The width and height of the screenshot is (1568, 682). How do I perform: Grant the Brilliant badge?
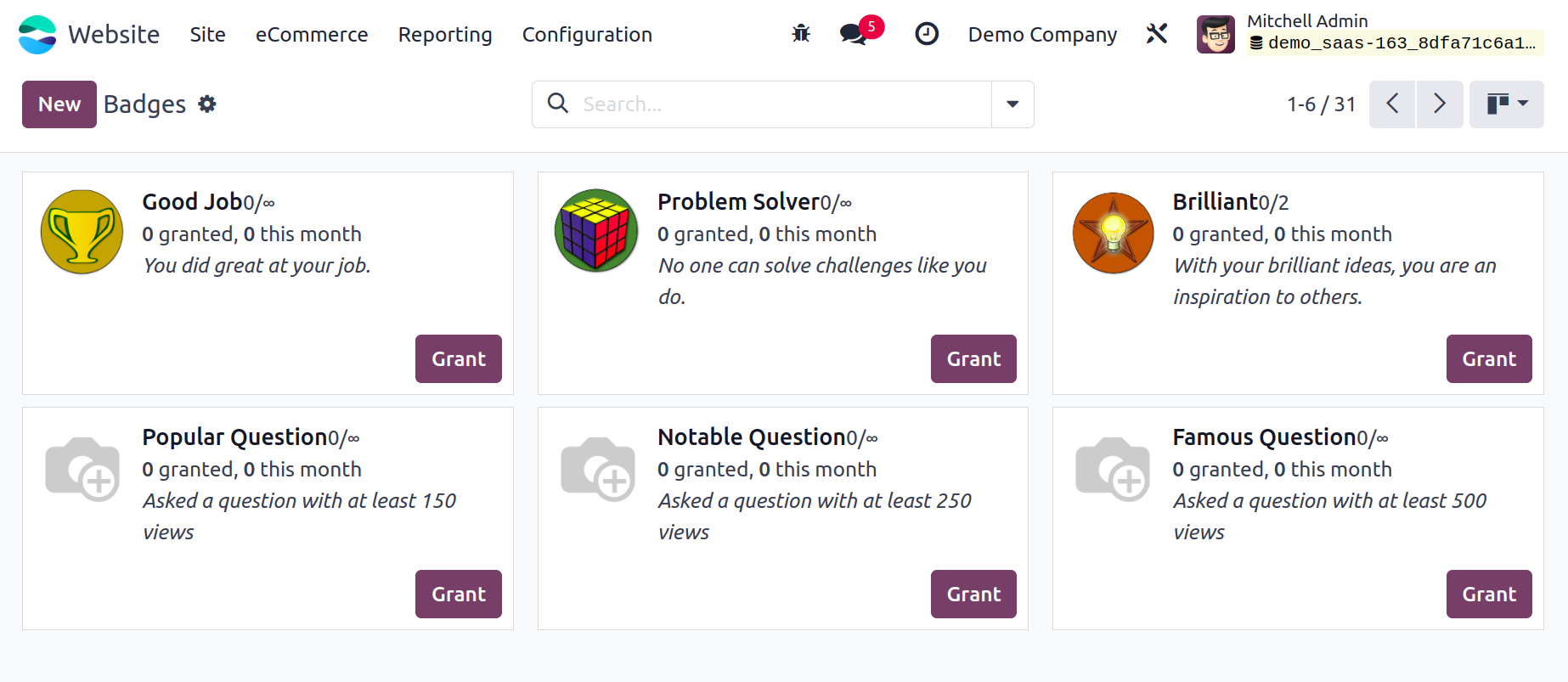point(1489,359)
